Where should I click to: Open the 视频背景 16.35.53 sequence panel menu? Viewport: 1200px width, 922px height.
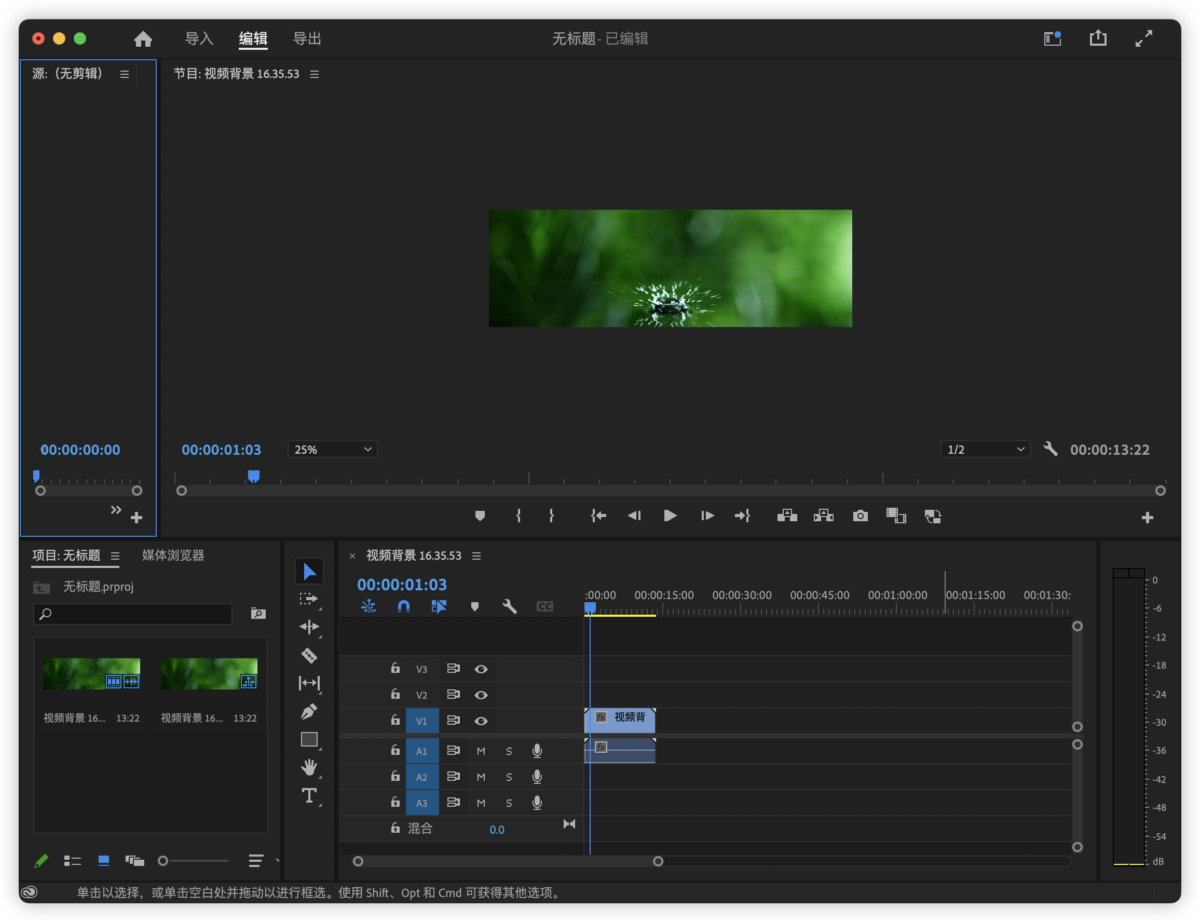pyautogui.click(x=476, y=555)
